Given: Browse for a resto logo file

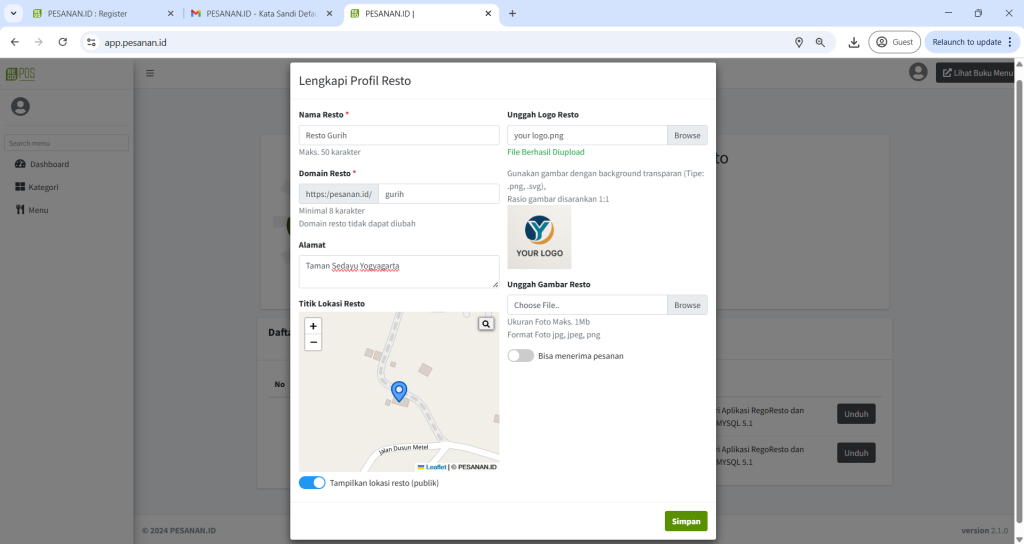Looking at the screenshot, I should click(x=687, y=135).
